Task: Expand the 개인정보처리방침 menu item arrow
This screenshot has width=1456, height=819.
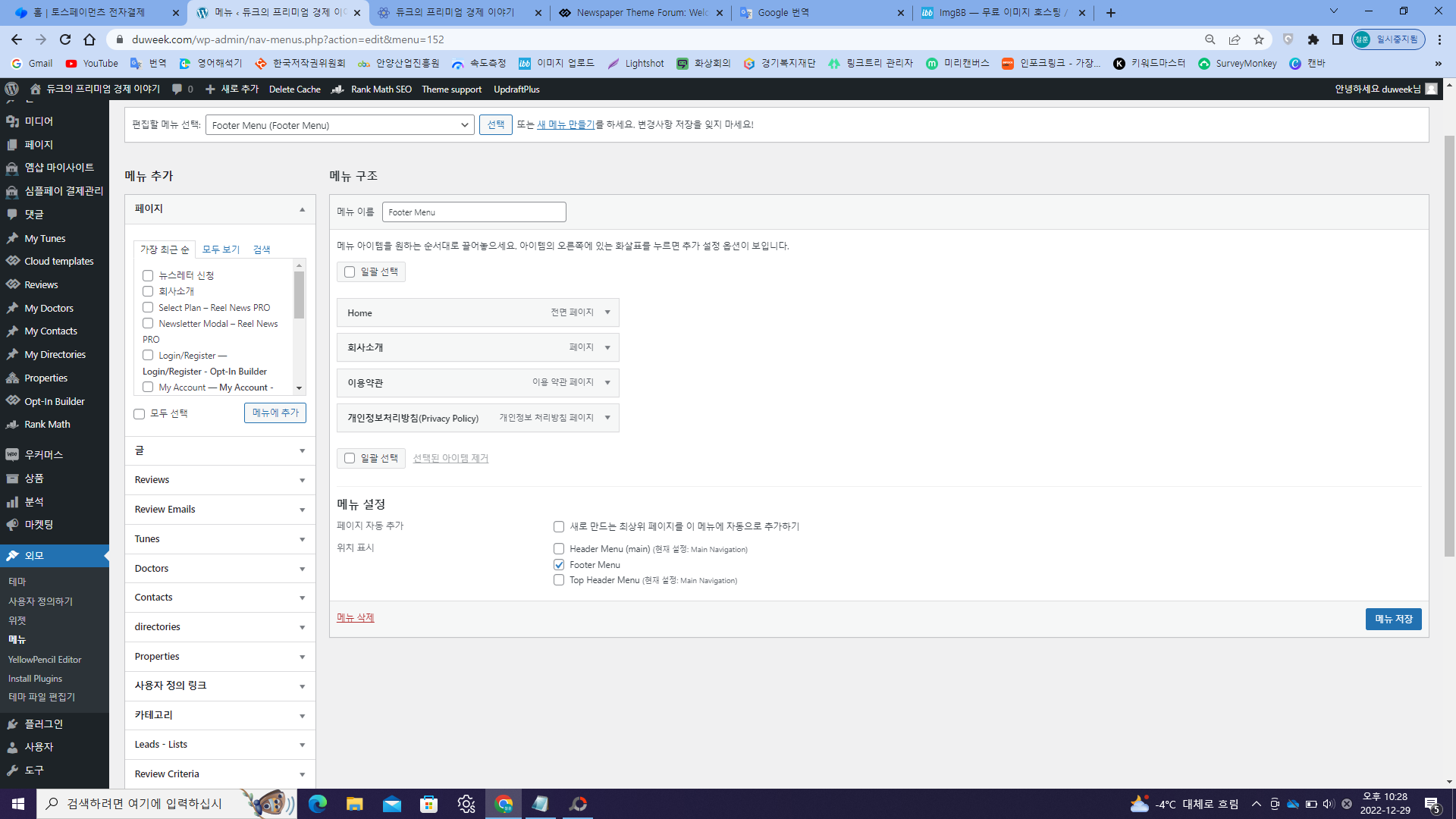Action: point(607,418)
